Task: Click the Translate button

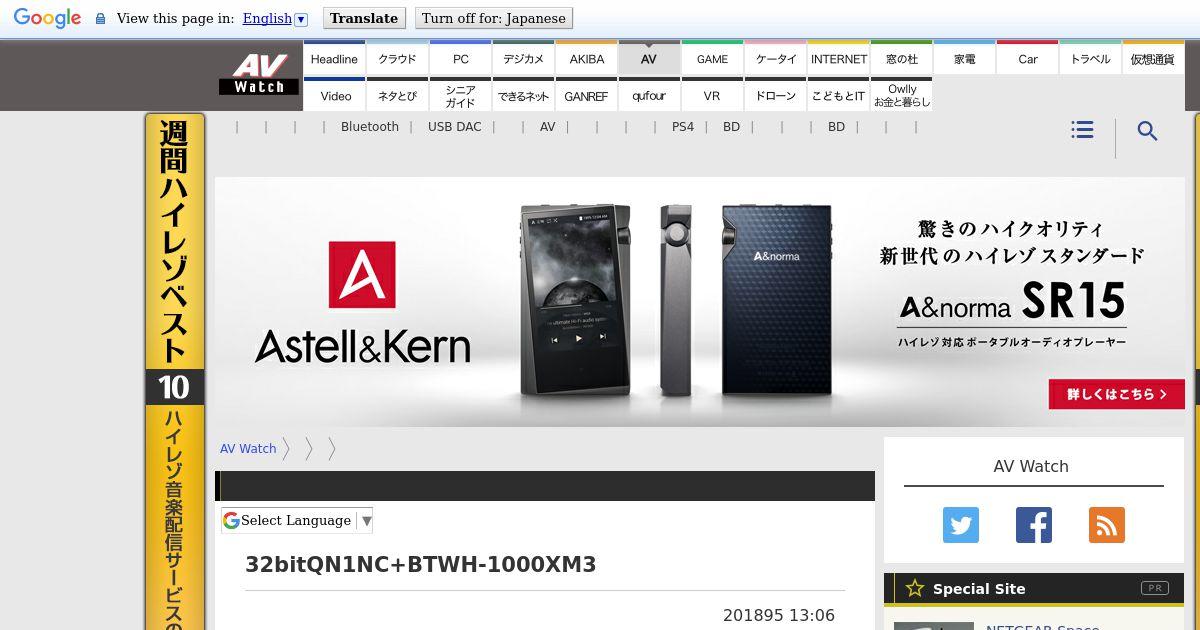Action: pyautogui.click(x=364, y=18)
